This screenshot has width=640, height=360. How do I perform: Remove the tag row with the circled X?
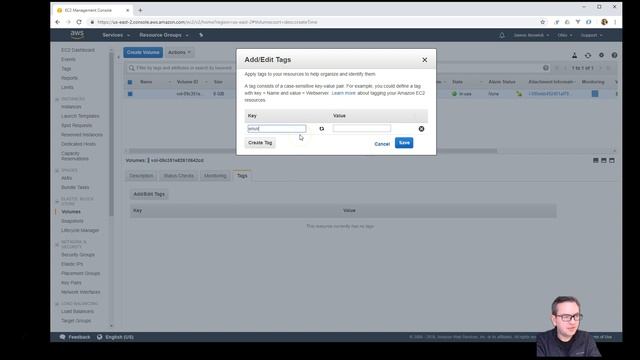[x=421, y=129]
